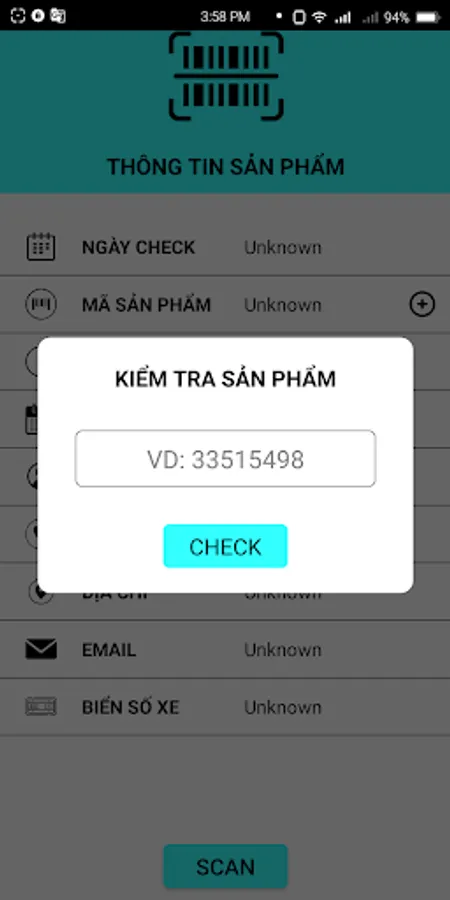Tap the CHECK button in dialog
The height and width of the screenshot is (900, 450).
(225, 546)
